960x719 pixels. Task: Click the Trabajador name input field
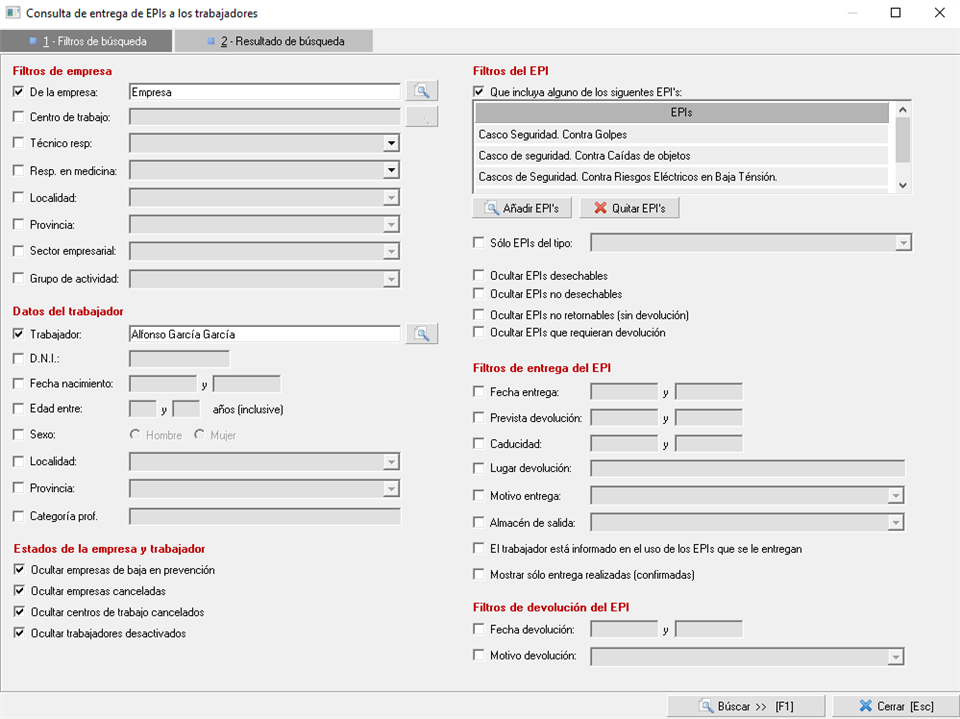pyautogui.click(x=264, y=334)
